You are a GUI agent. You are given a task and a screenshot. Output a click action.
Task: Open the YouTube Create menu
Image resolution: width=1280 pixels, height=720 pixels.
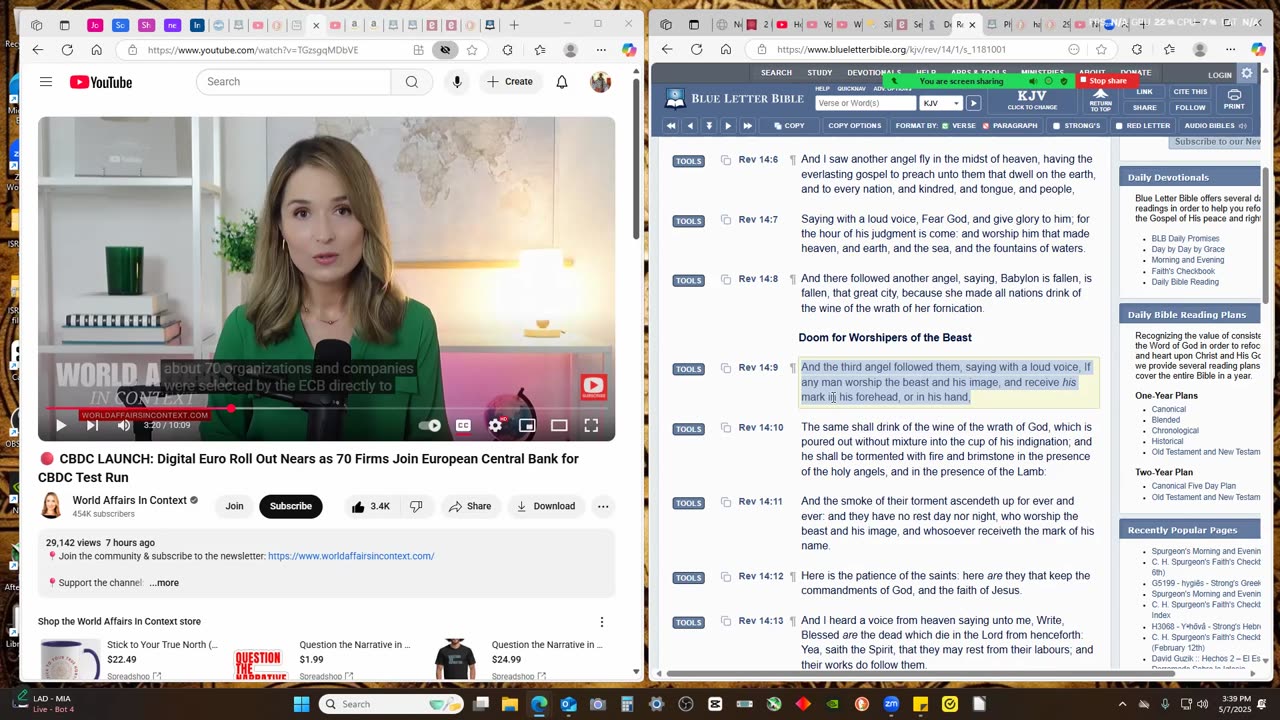tap(511, 82)
